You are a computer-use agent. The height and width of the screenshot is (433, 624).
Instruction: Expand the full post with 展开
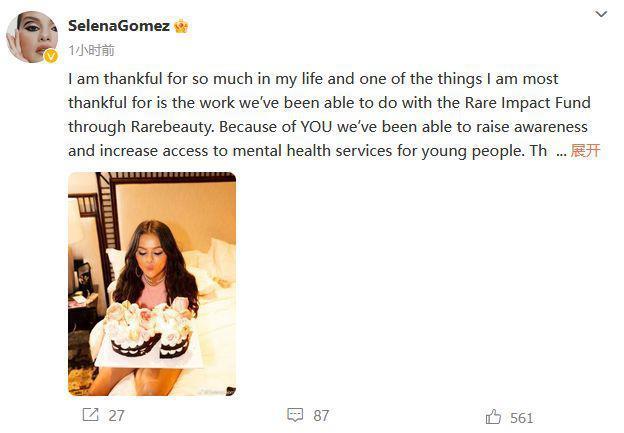[585, 151]
